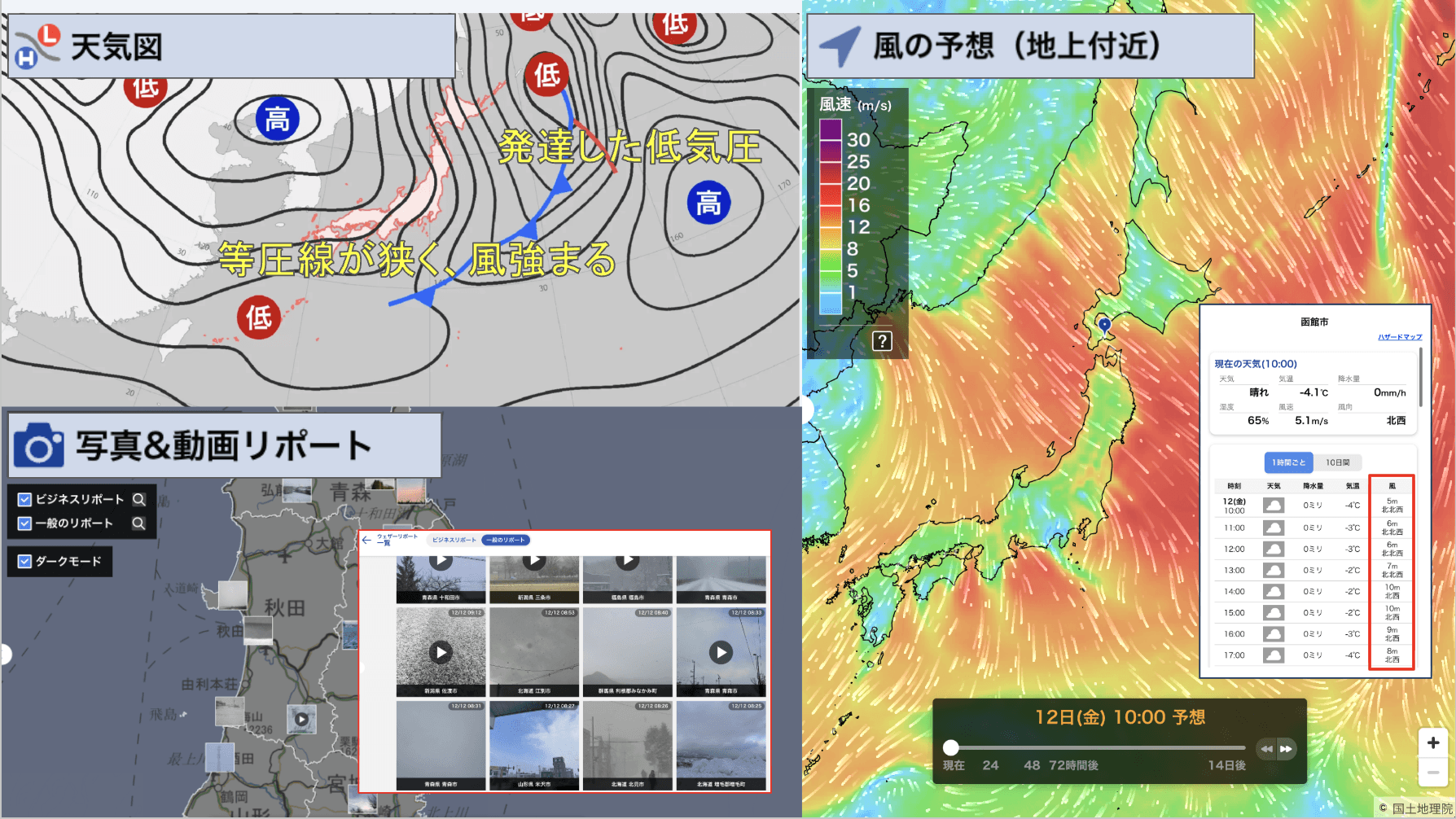The image size is (1456, 819).
Task: Play the 12/12 09:12 video thumbnail
Action: (441, 652)
